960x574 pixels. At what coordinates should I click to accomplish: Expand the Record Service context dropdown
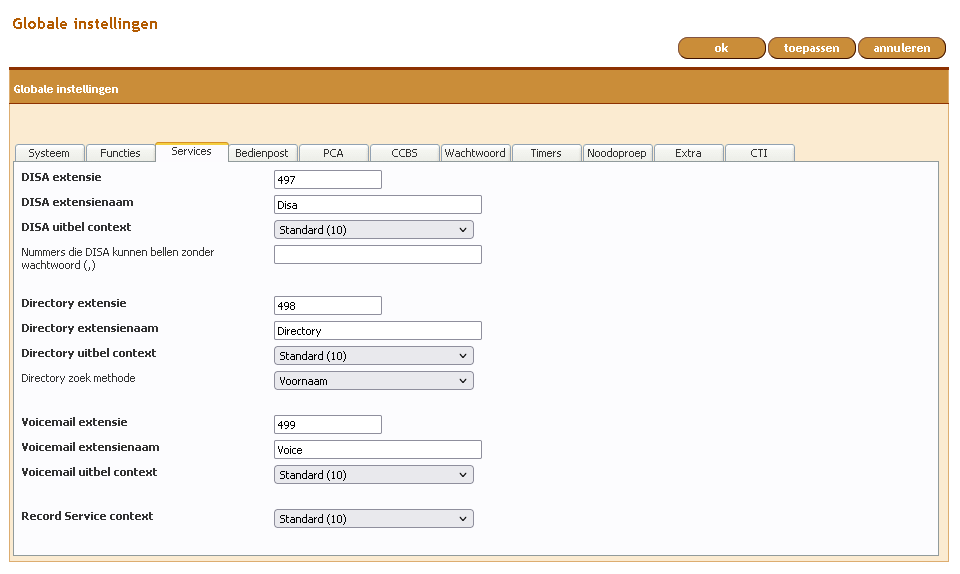click(x=373, y=519)
